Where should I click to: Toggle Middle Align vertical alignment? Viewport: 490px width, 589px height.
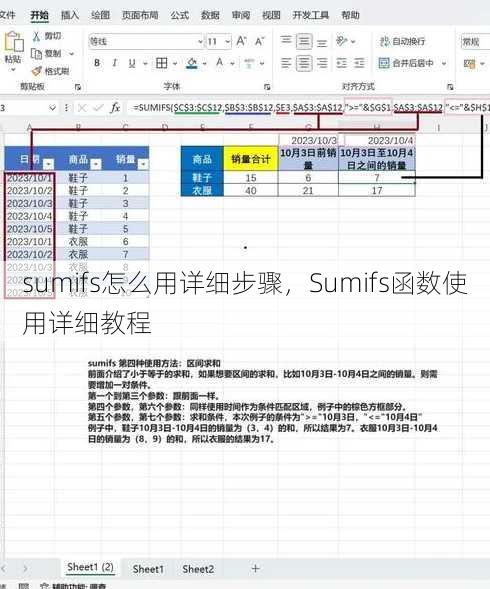[304, 41]
